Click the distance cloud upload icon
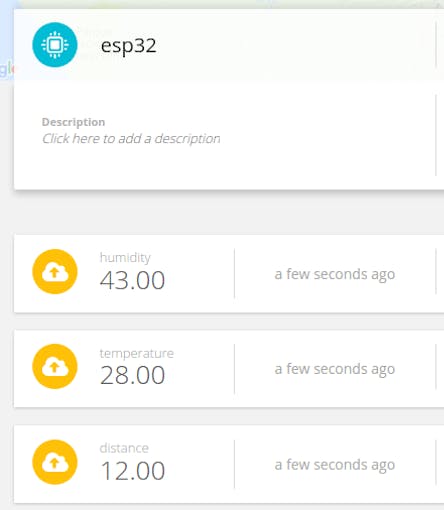444x510 pixels. coord(55,462)
